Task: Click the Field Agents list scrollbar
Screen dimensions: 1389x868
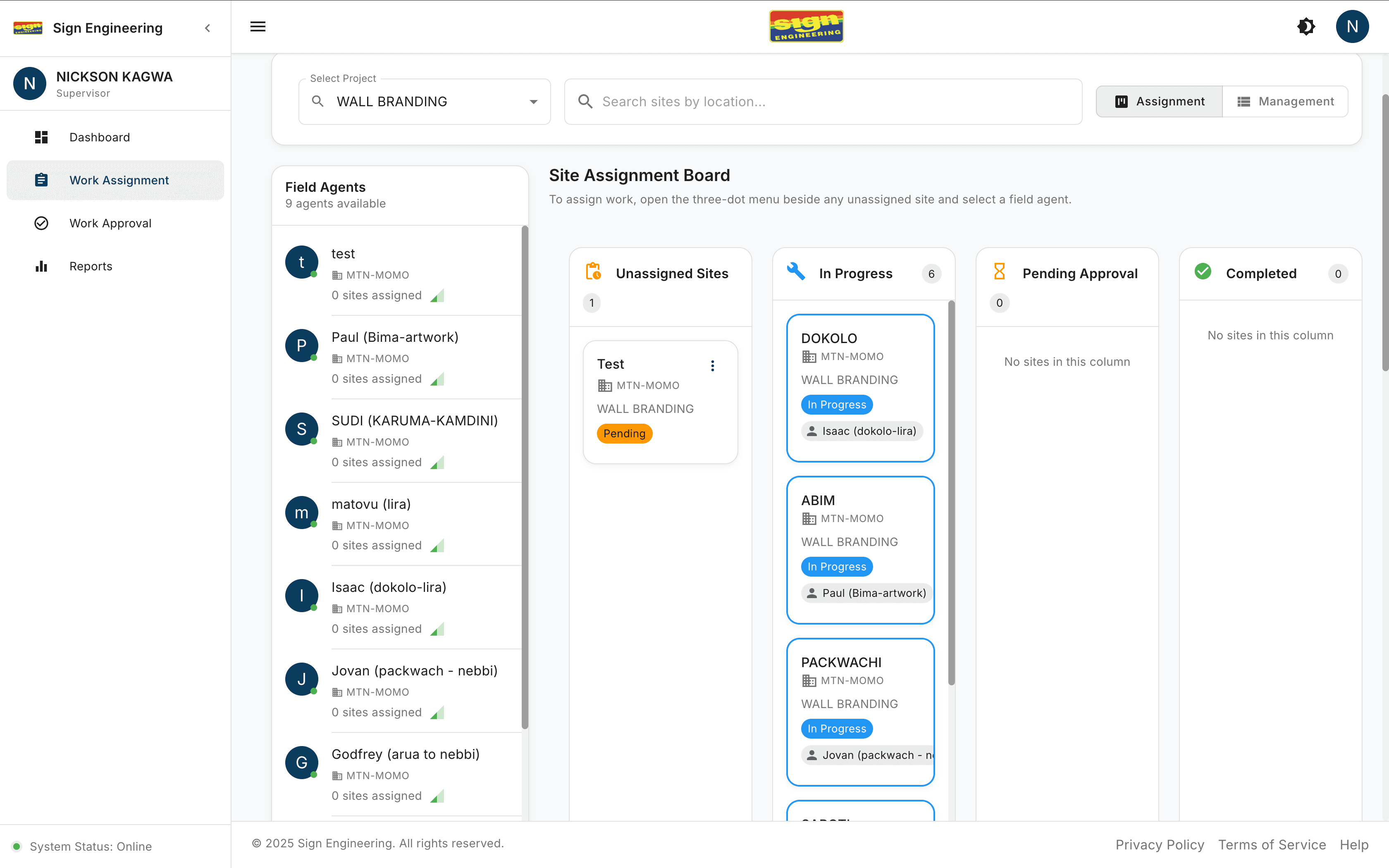Action: coord(525,478)
